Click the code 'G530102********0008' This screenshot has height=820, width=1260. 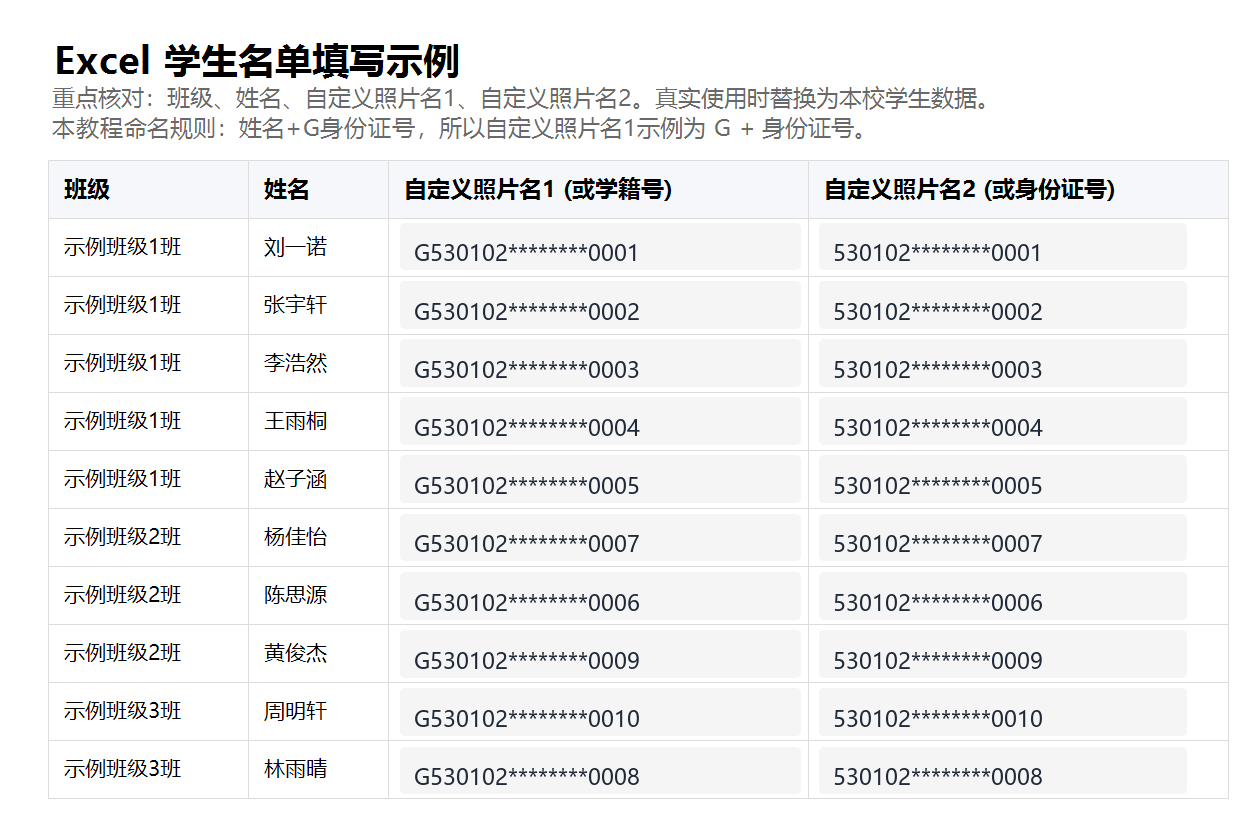(600, 769)
